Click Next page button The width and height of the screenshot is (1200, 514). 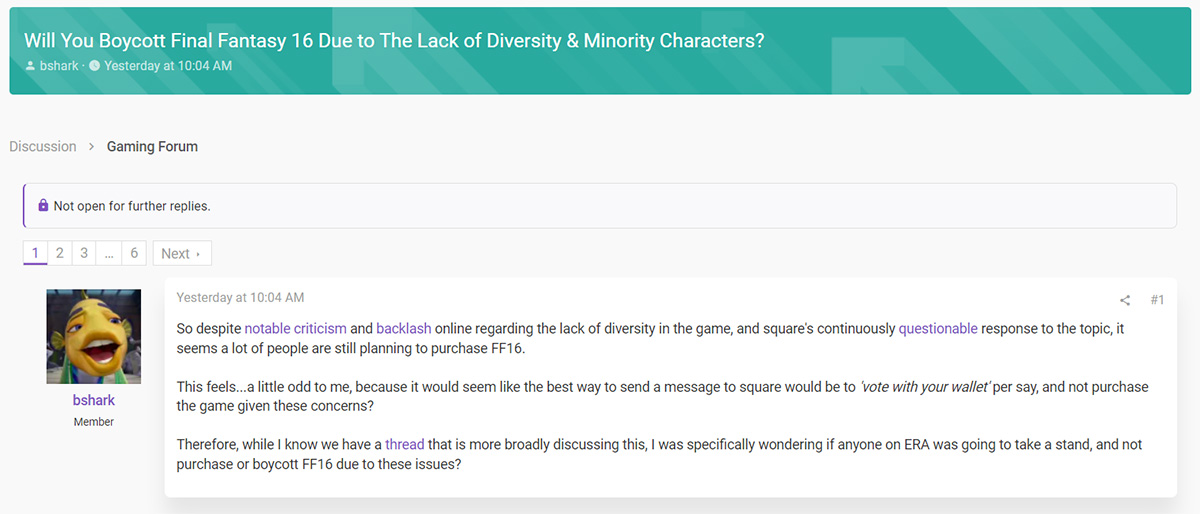coord(181,253)
